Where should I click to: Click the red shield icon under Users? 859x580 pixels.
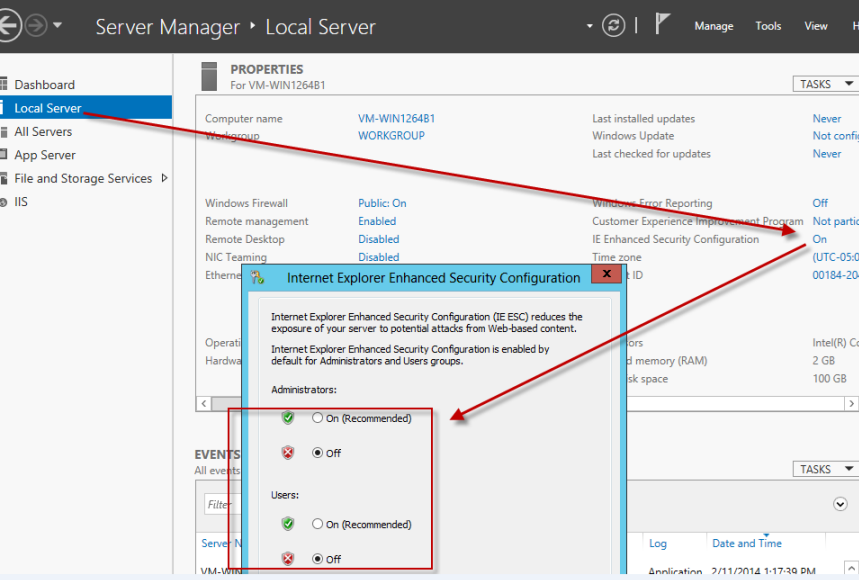[288, 559]
